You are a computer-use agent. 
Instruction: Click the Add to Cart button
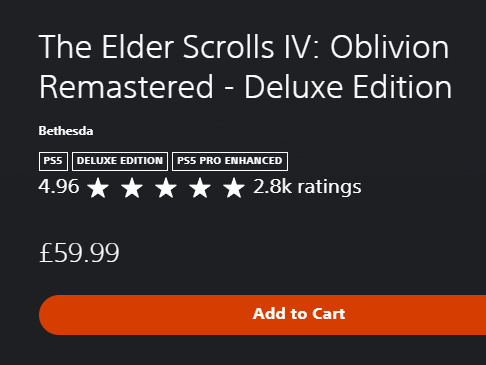pyautogui.click(x=262, y=315)
